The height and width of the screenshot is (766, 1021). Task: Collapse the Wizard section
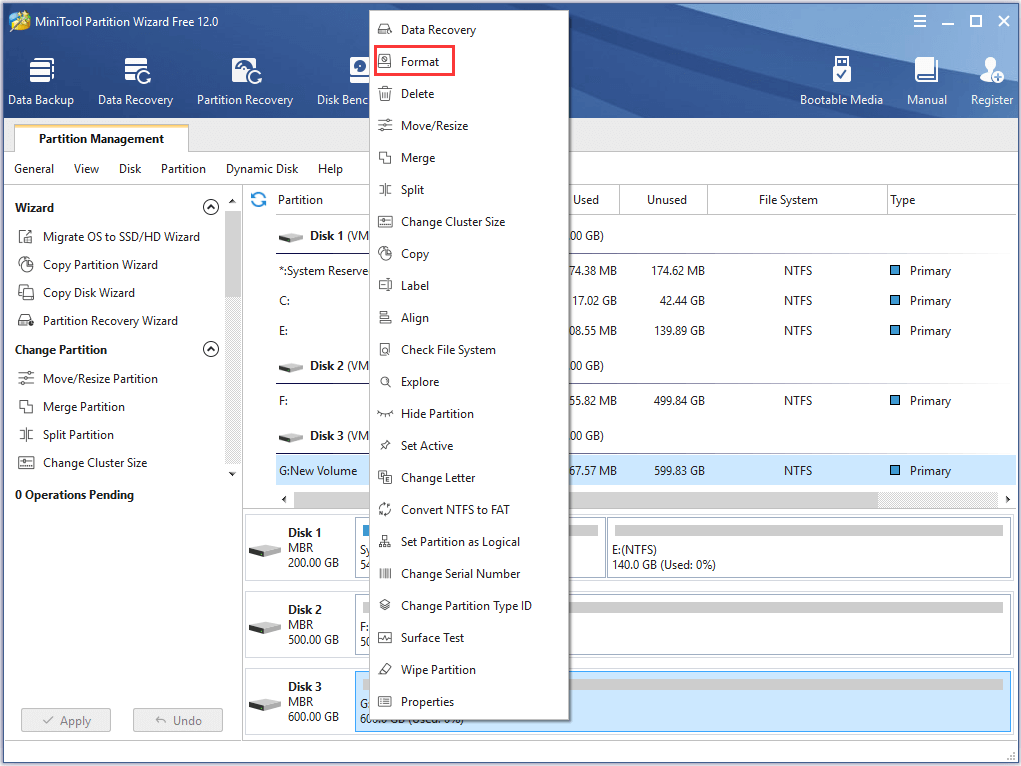tap(211, 207)
